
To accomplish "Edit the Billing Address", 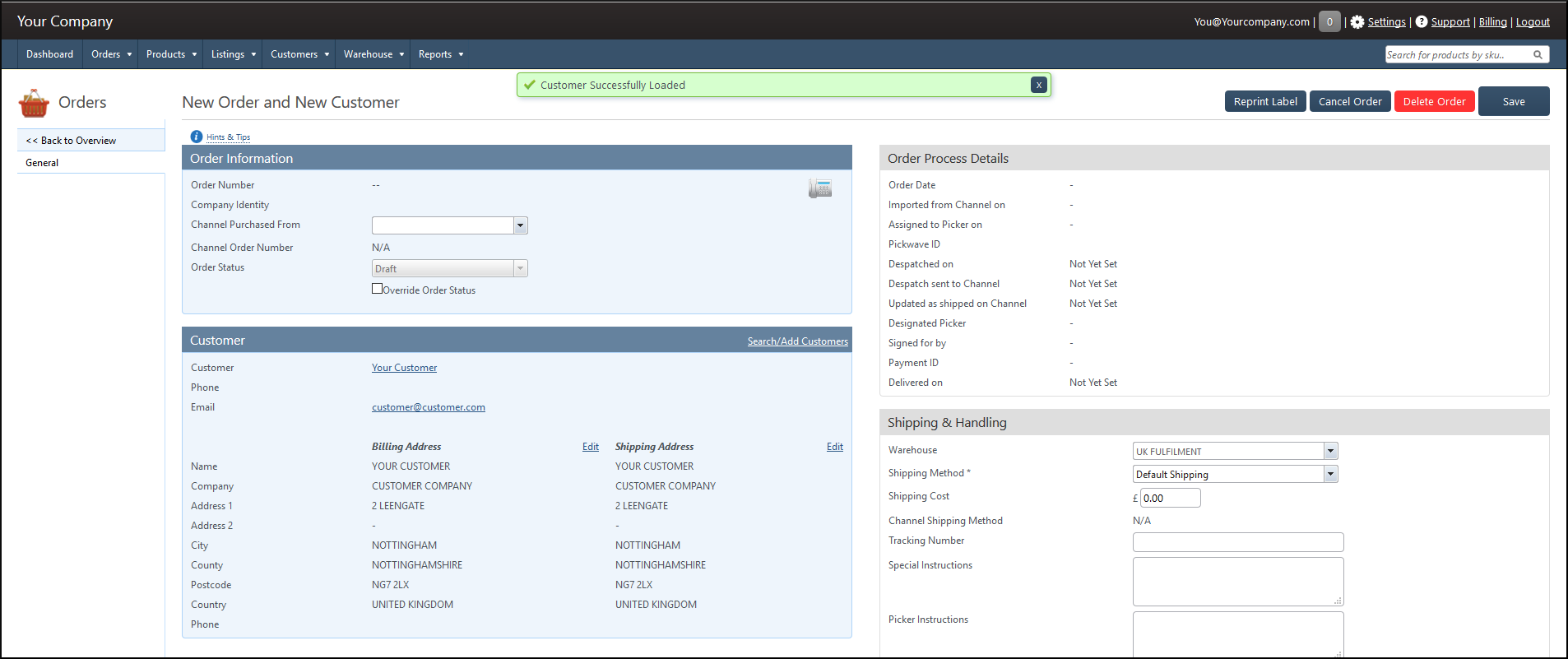I will coord(591,447).
